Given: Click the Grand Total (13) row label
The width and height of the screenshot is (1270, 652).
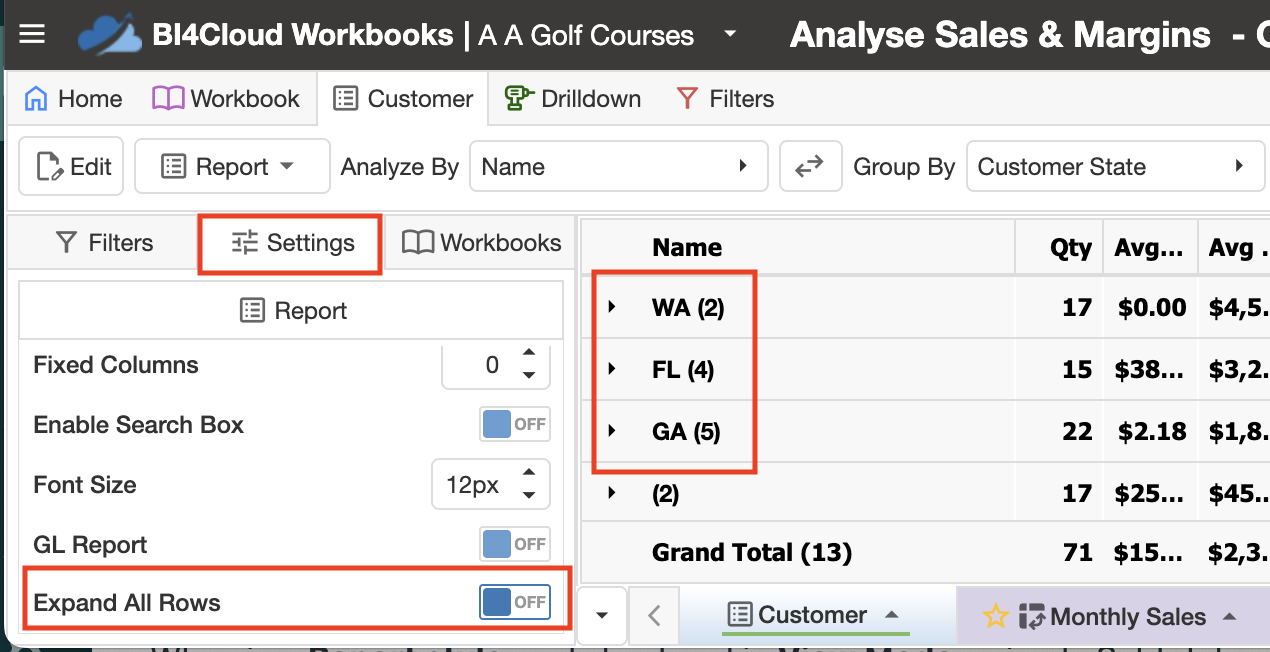Looking at the screenshot, I should 752,552.
